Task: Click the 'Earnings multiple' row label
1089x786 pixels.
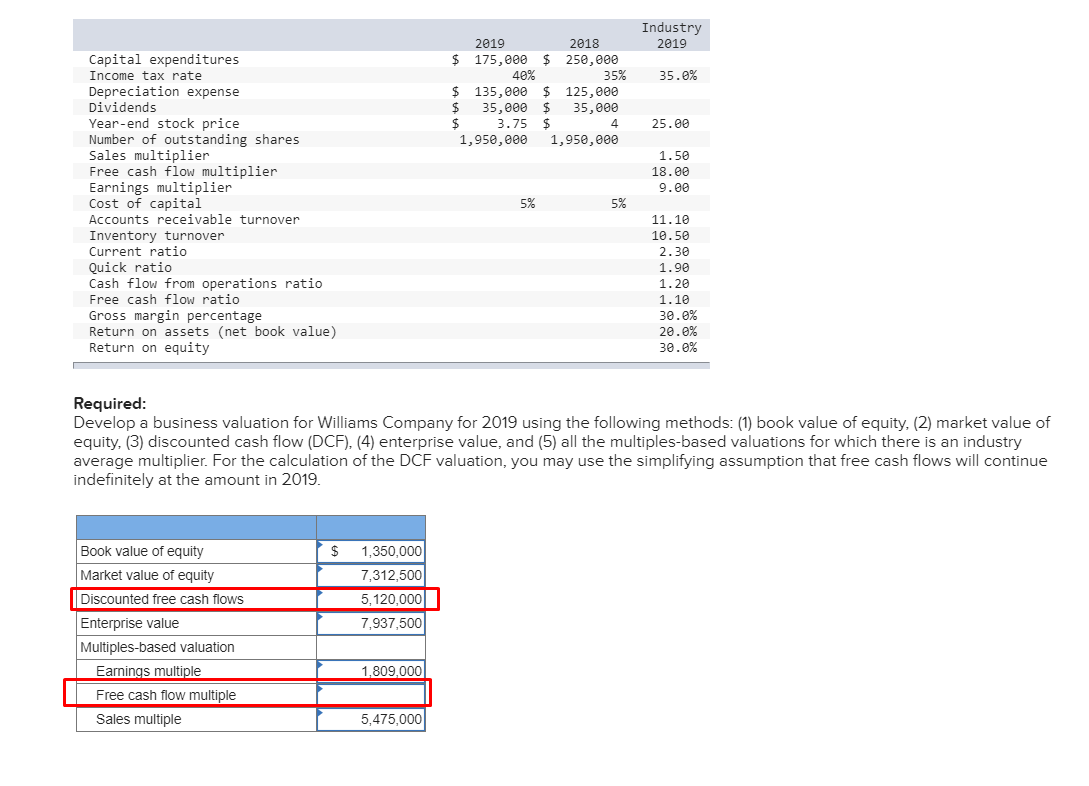Action: point(149,671)
